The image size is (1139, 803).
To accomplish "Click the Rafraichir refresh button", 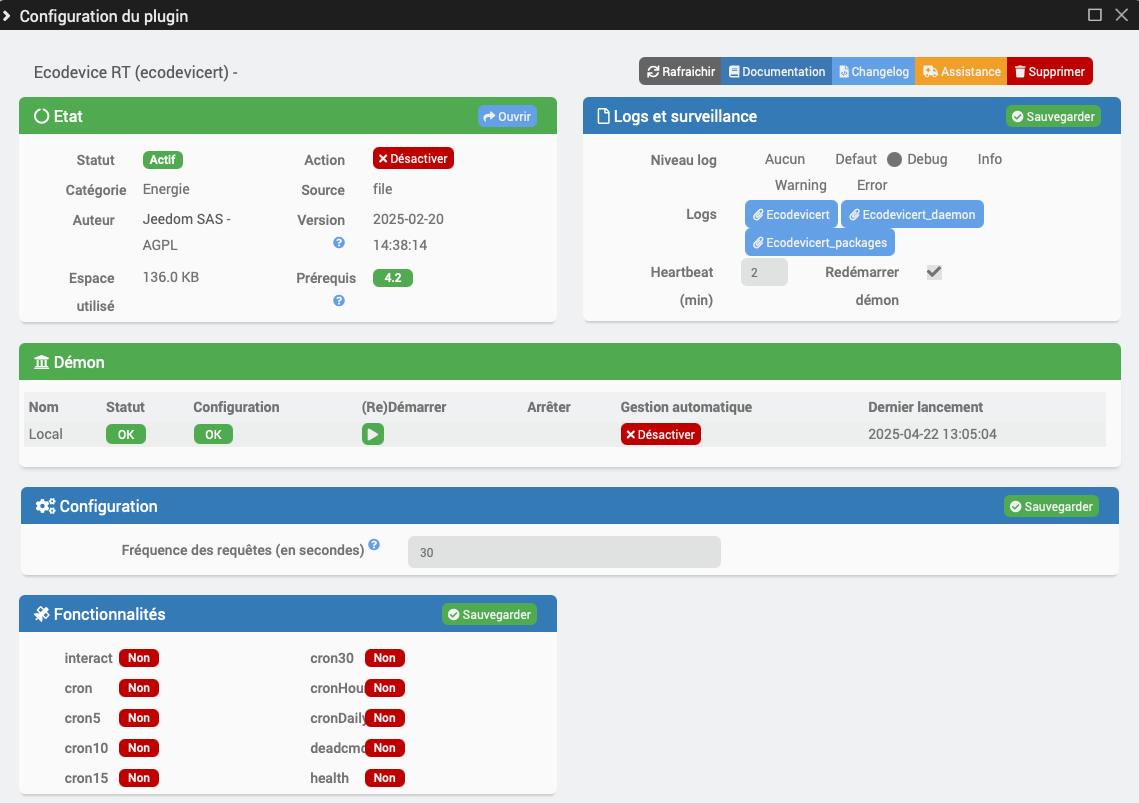I will 681,71.
